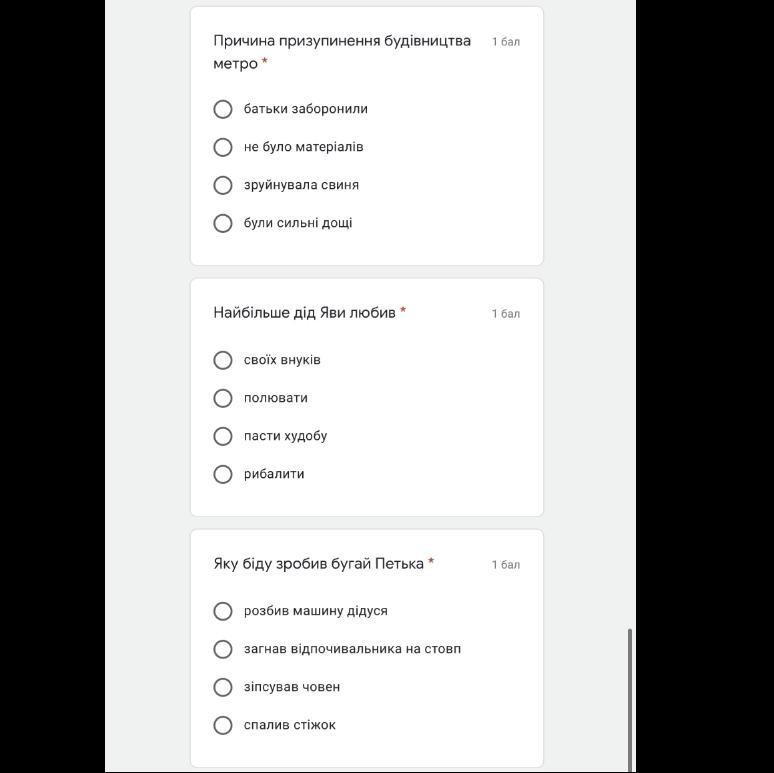Click the "1 бал" label of the дід Яви question
This screenshot has height=773, width=774.
click(505, 314)
